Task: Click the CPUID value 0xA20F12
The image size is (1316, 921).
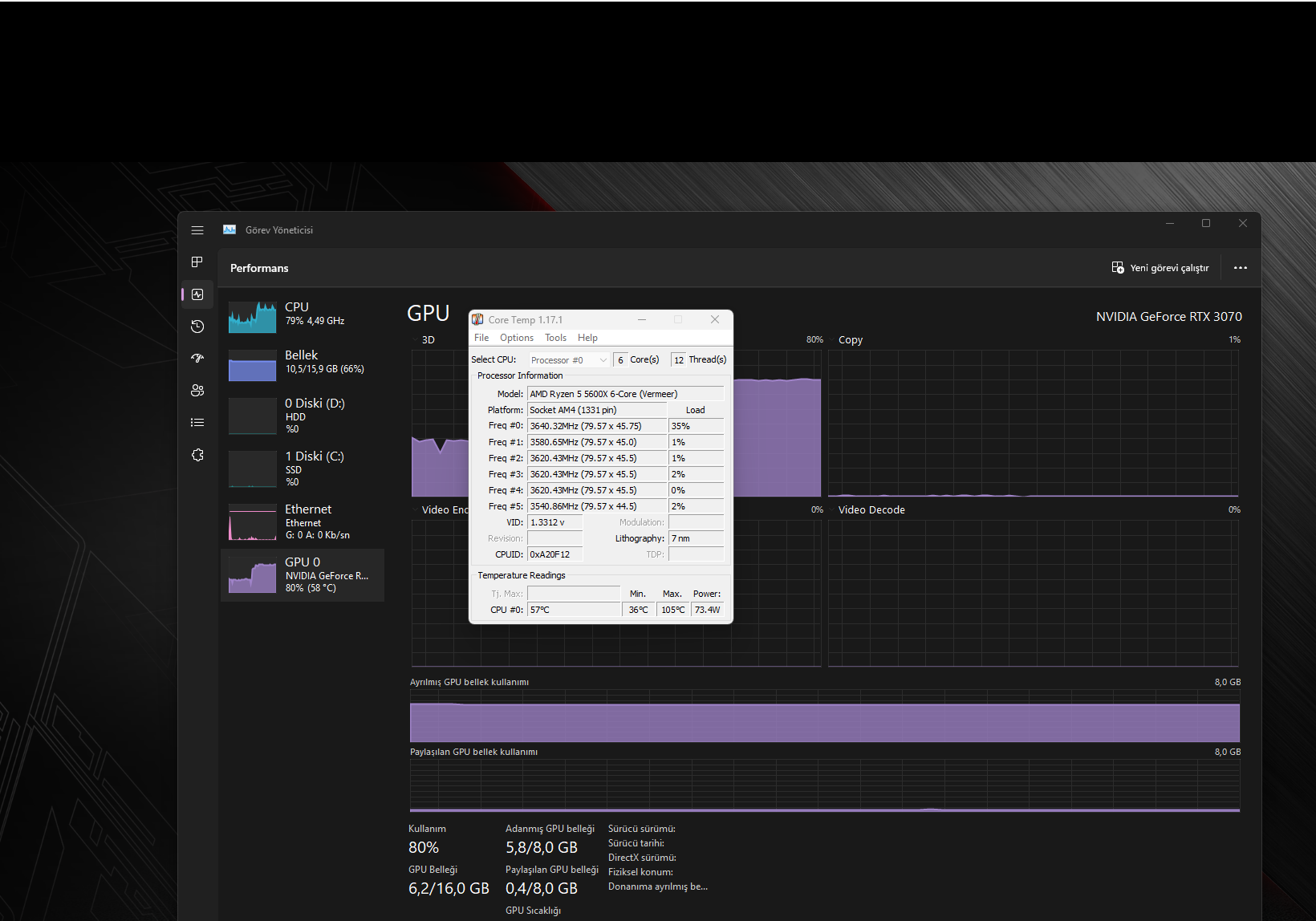Action: coord(554,554)
